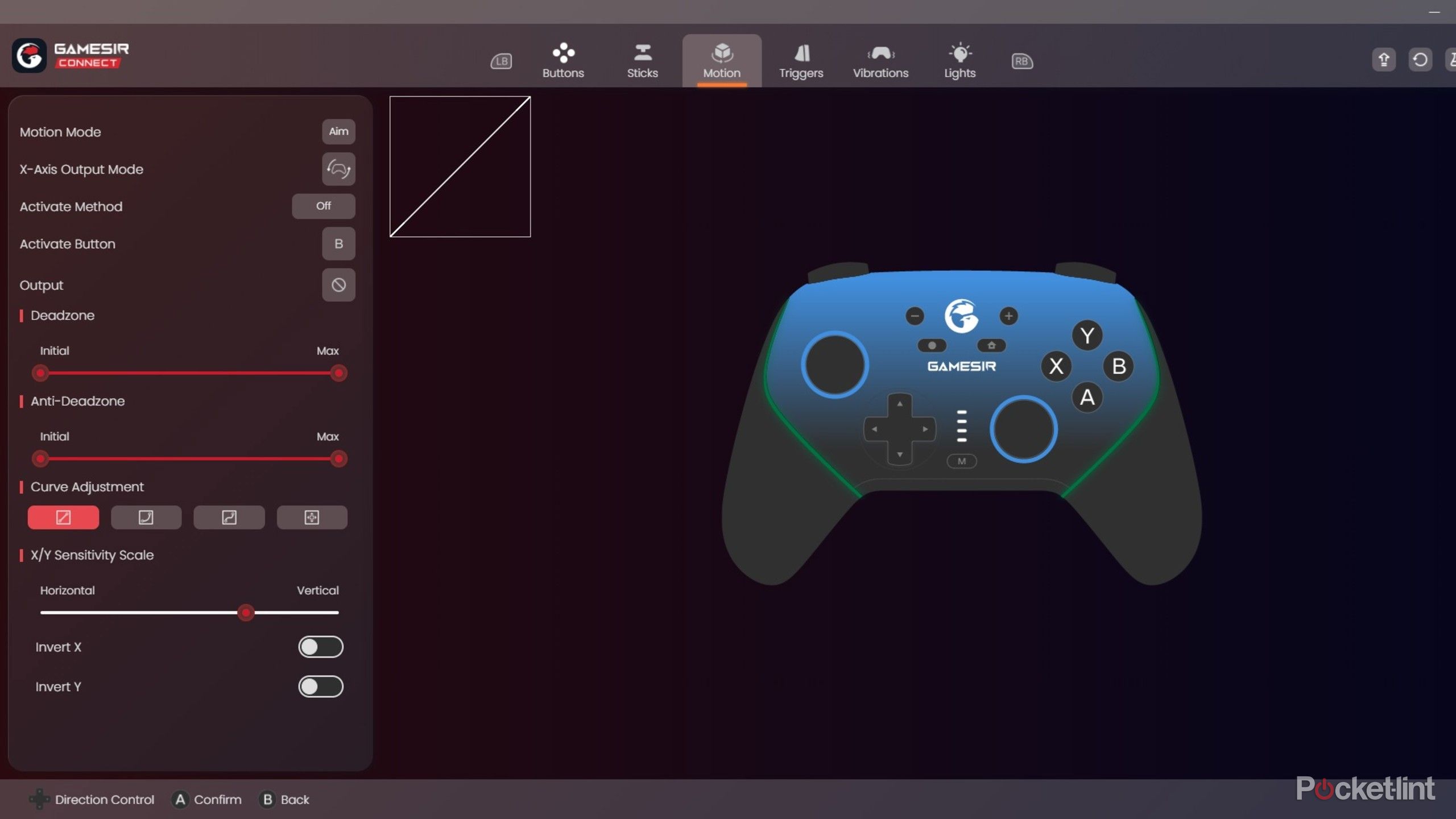Select the second curve adjustment preset
1456x819 pixels.
click(146, 517)
